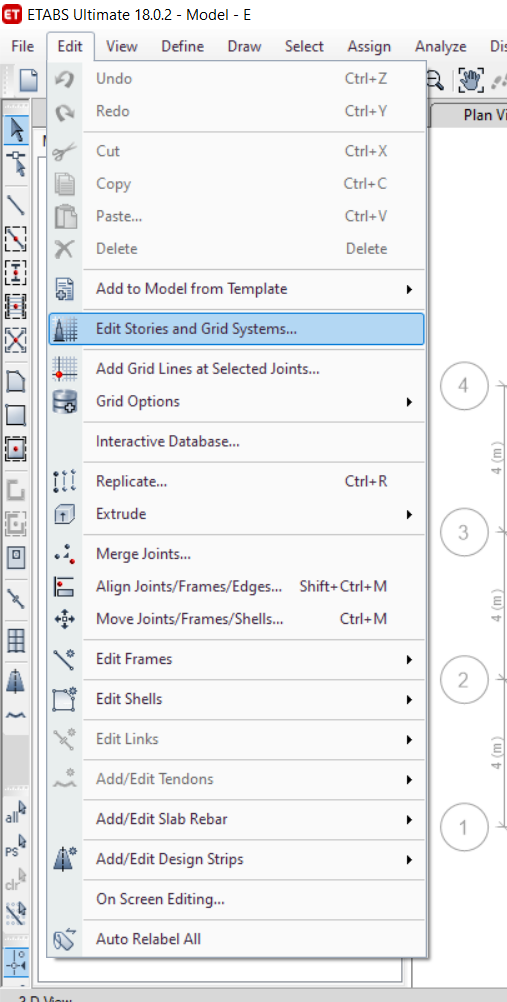507x1002 pixels.
Task: Click the Align Joints icon
Action: point(65,587)
